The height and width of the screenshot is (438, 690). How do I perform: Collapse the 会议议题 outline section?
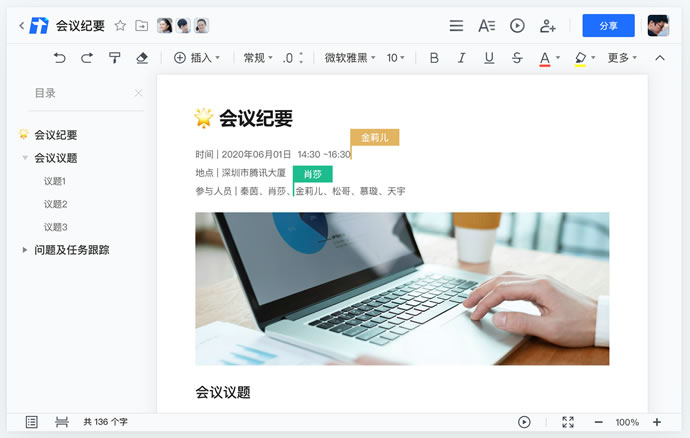tap(25, 158)
